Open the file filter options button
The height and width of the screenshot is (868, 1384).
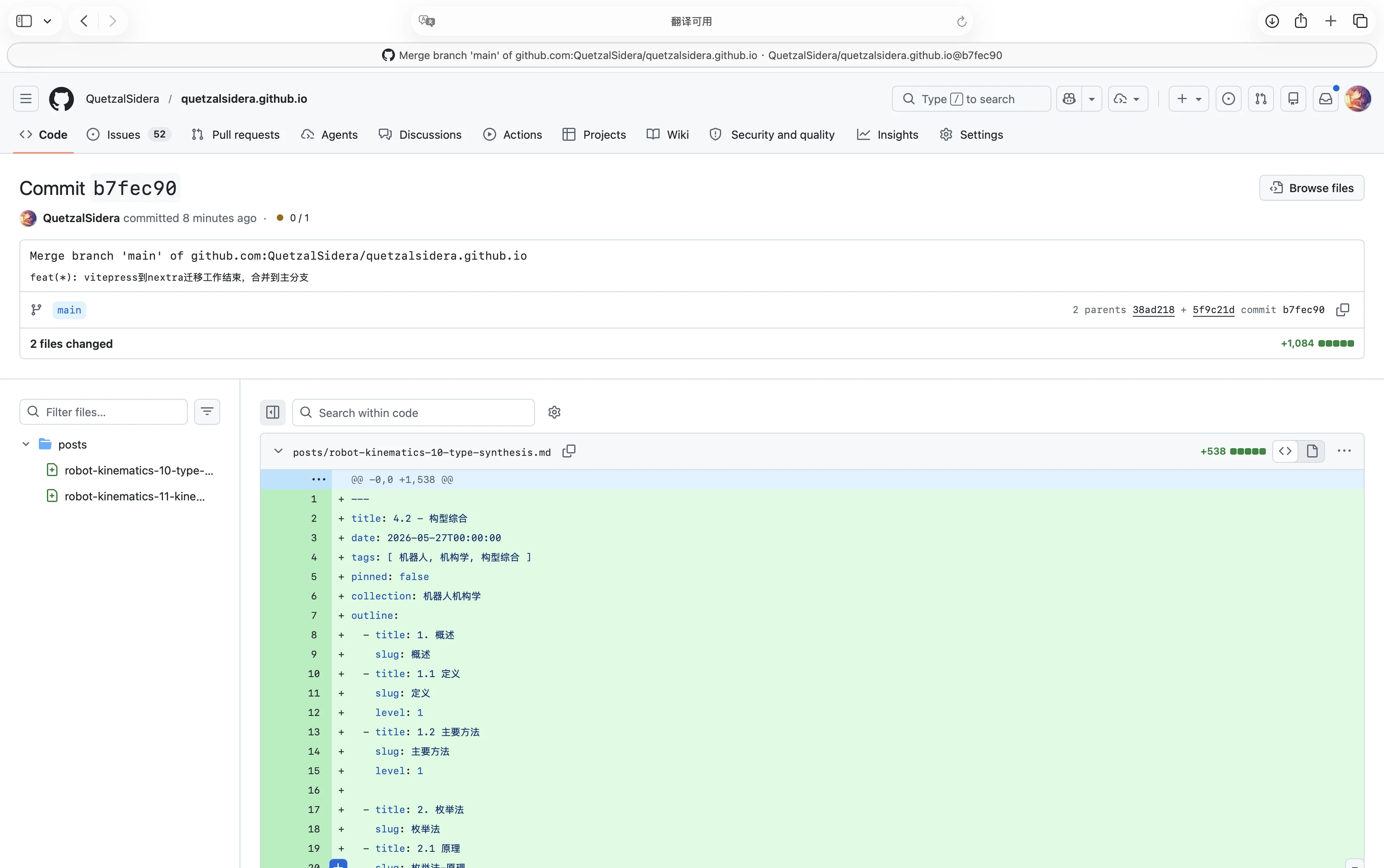(207, 412)
